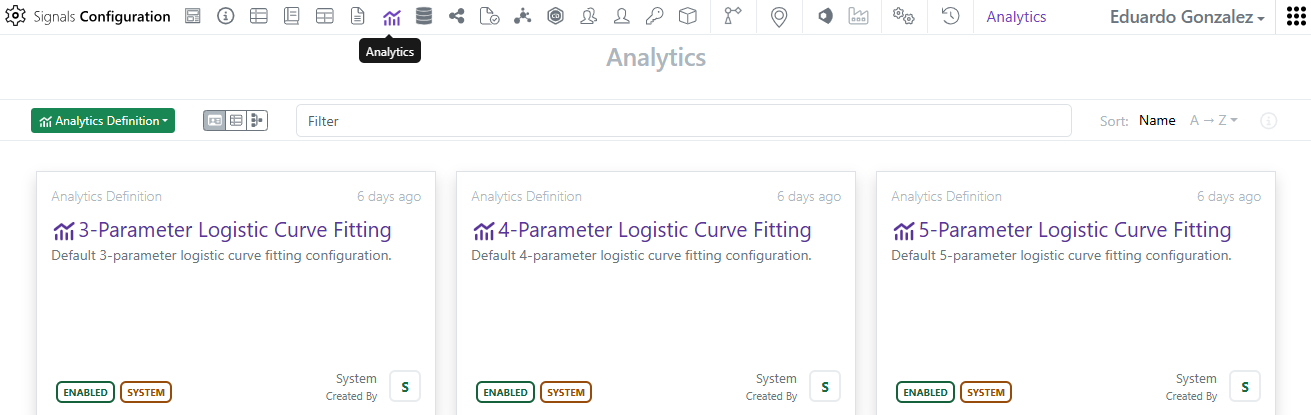The width and height of the screenshot is (1311, 415).
Task: Click the location pin icon
Action: pyautogui.click(x=779, y=17)
